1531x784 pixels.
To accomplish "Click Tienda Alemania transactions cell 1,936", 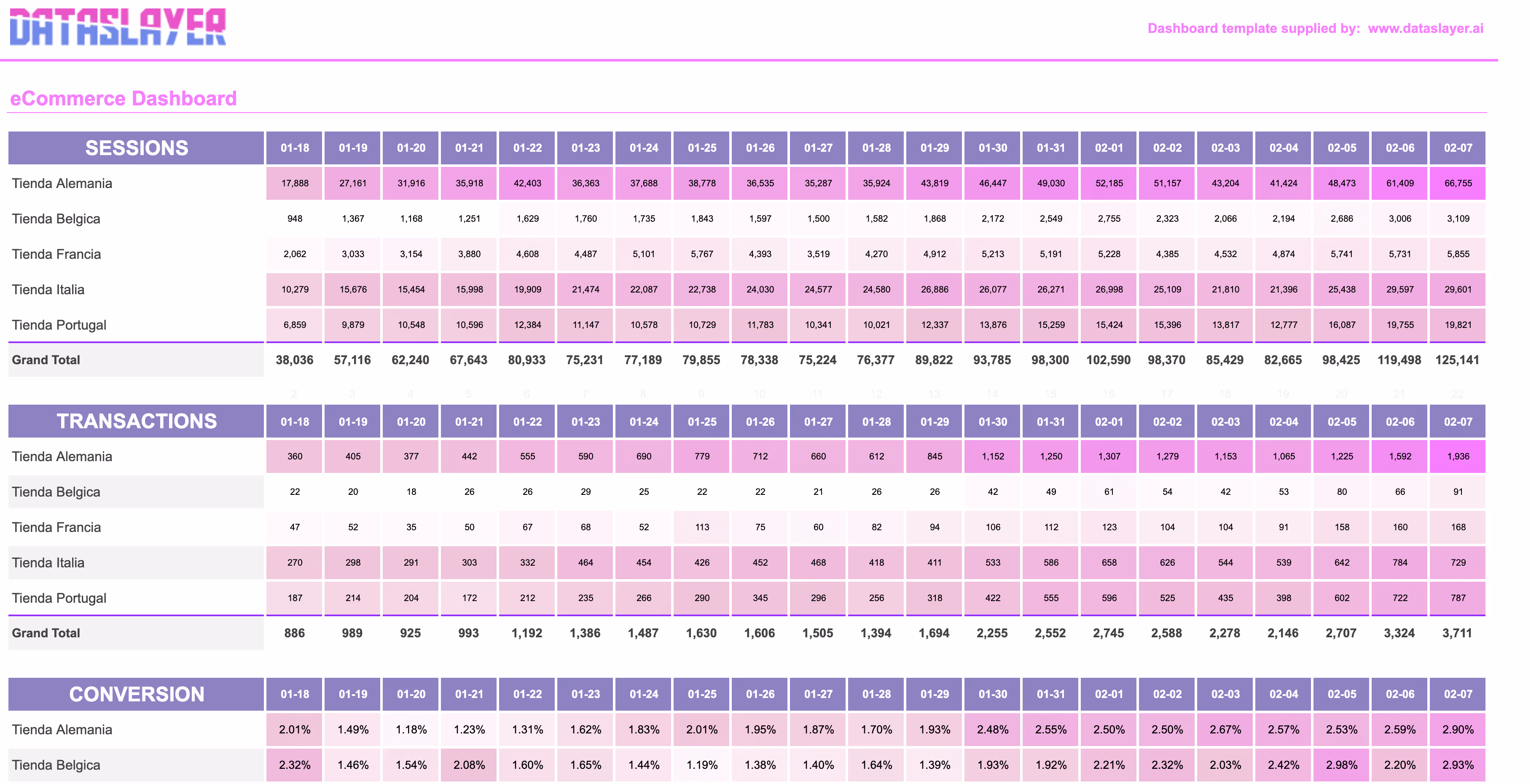I will pyautogui.click(x=1457, y=456).
